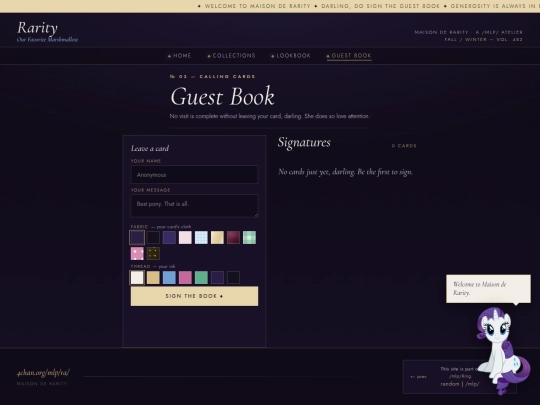Select the pink thread swatch
Viewport: 540px width, 405px height.
(185, 278)
